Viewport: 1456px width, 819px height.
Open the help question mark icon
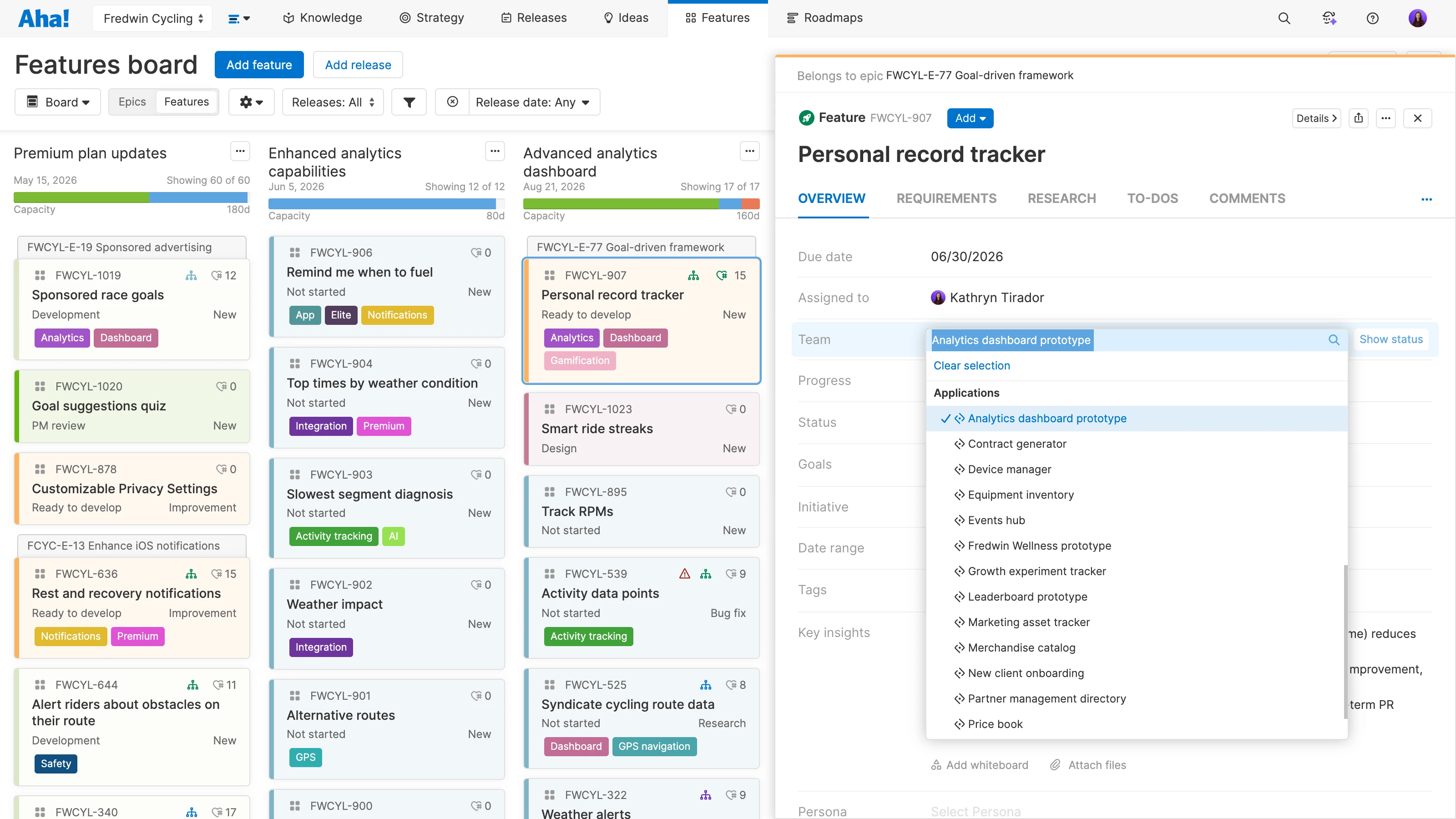1372,18
